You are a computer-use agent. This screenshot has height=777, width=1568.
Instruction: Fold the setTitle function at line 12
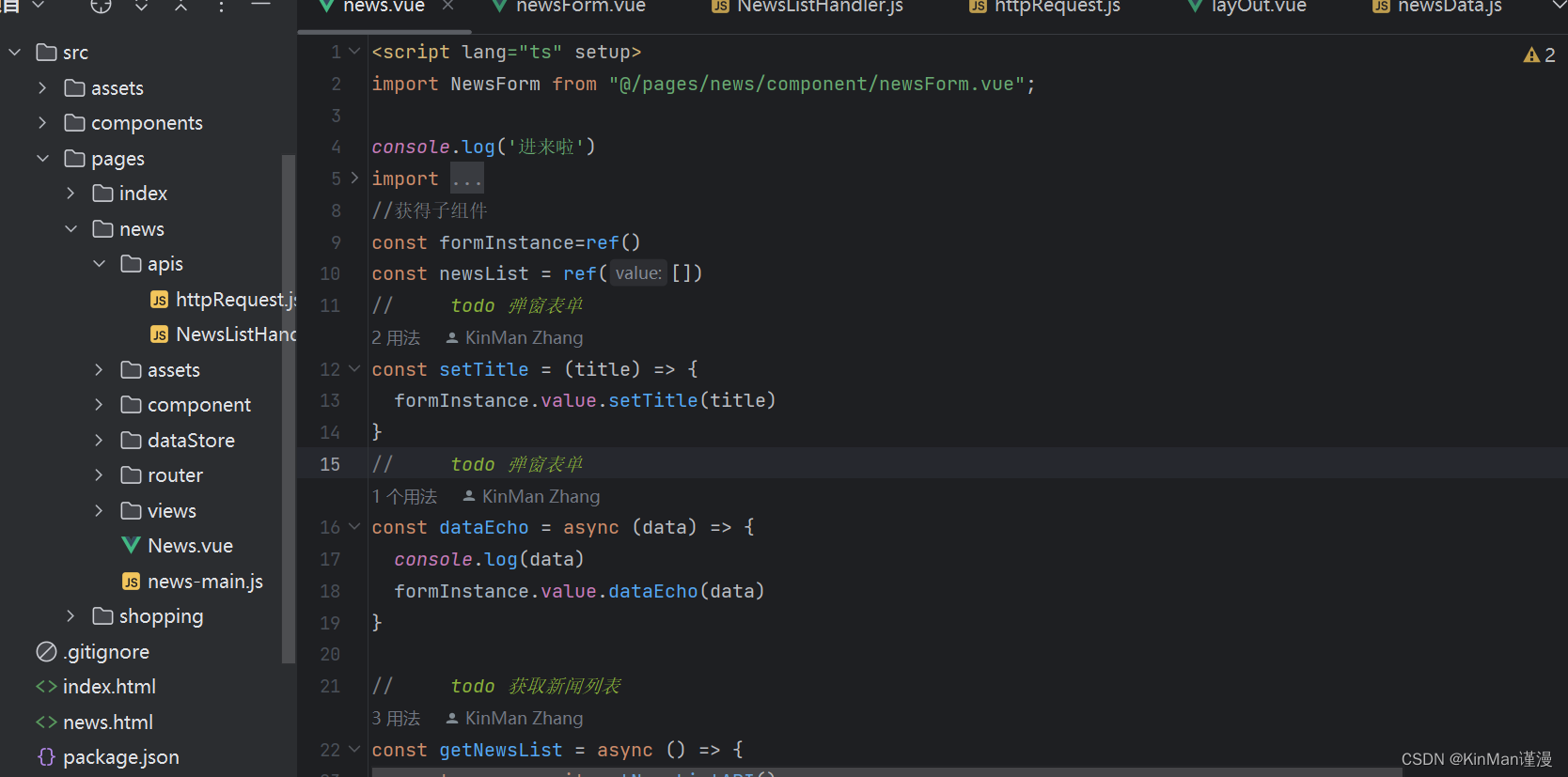354,368
